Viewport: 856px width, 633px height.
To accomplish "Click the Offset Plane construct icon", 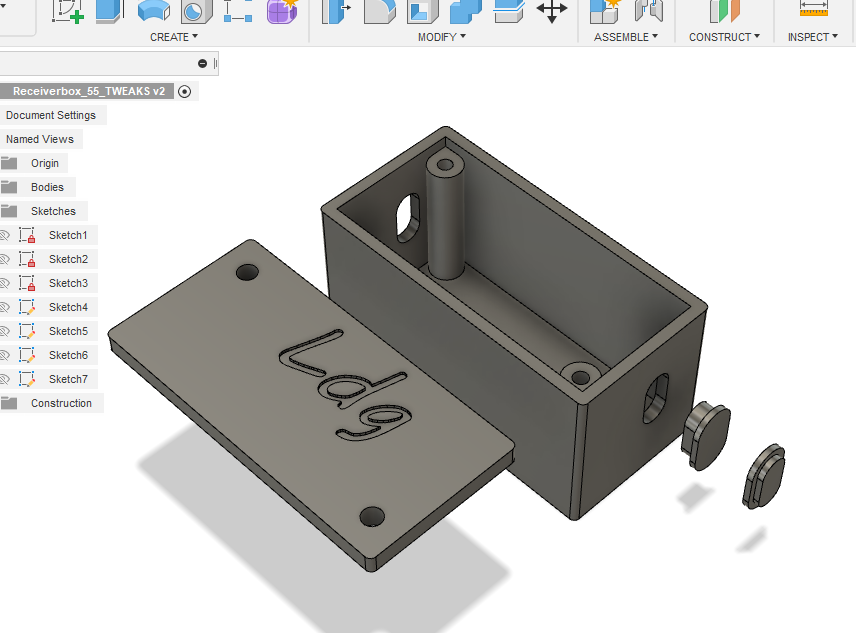I will coord(724,11).
